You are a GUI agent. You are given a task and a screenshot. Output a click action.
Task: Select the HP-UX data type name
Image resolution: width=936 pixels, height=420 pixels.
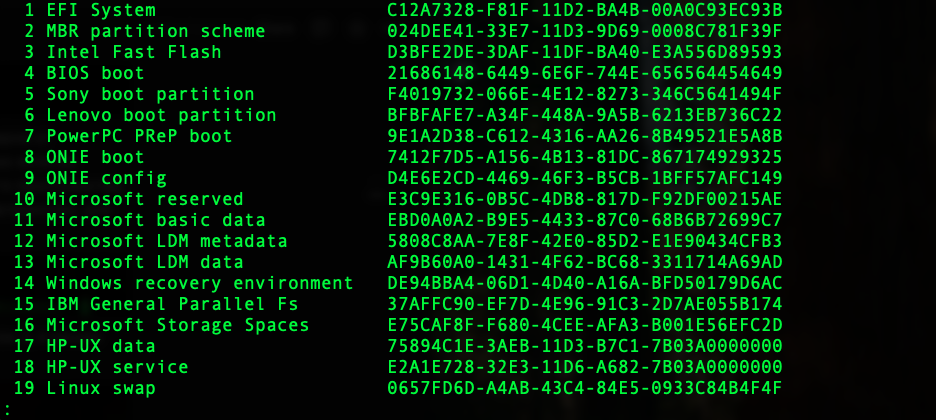pos(101,346)
